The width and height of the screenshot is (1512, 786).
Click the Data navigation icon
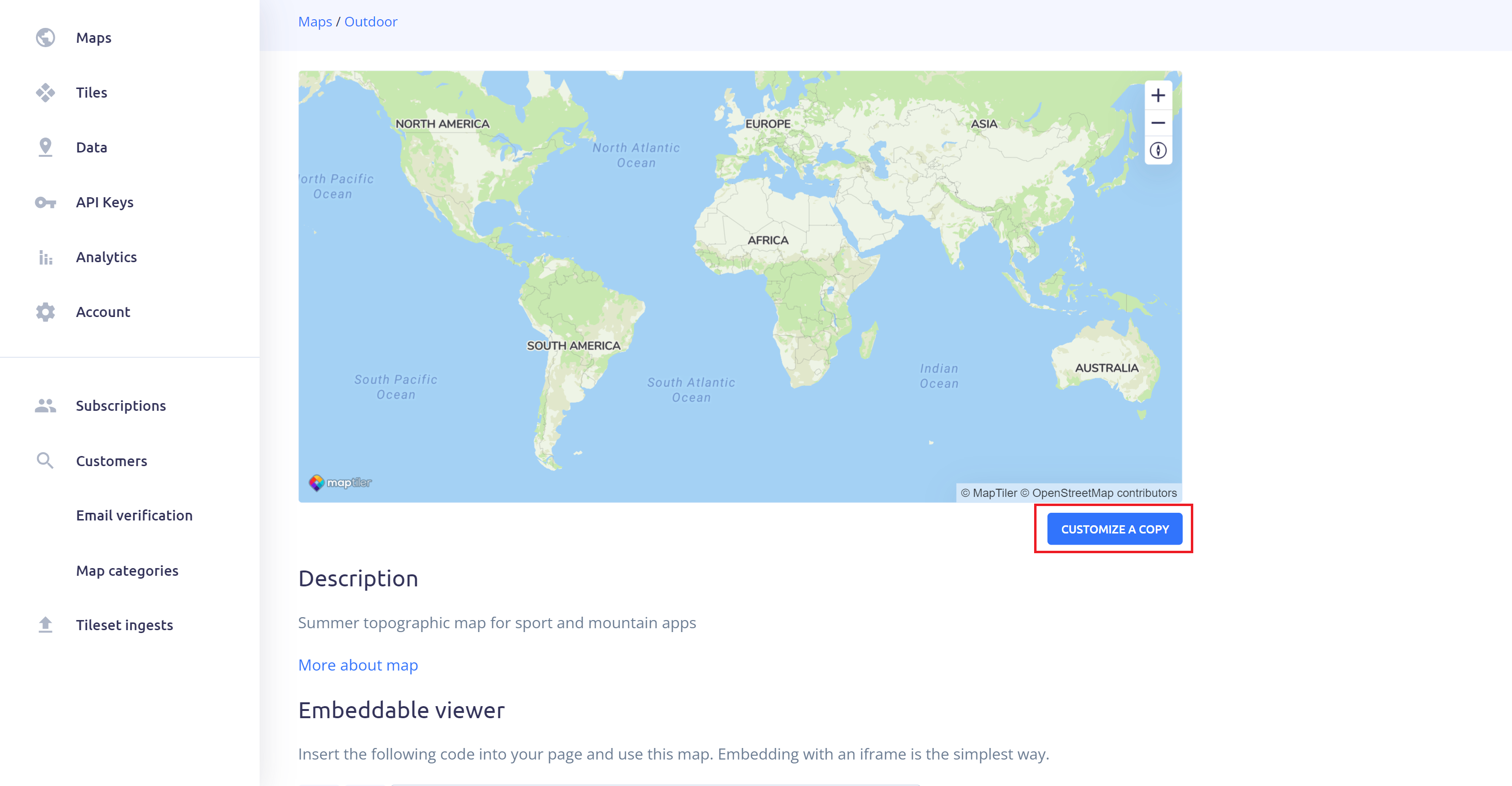tap(46, 147)
